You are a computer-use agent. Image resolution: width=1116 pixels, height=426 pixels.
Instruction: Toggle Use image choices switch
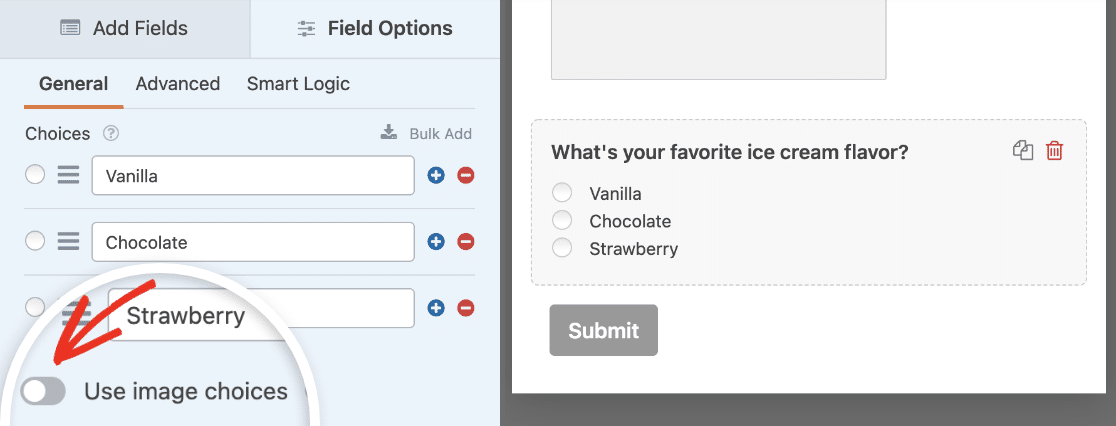pos(43,391)
